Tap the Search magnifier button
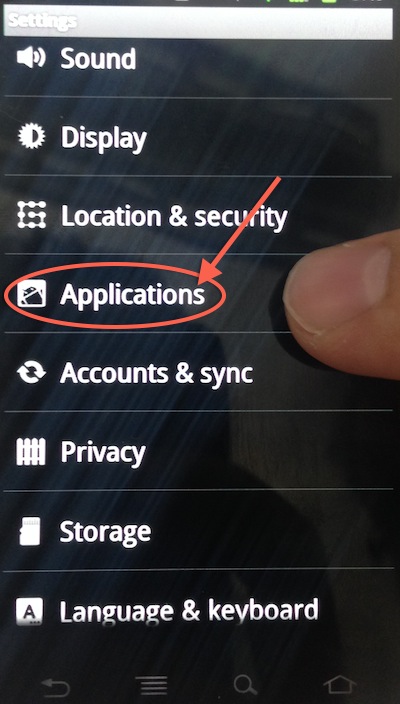Viewport: 400px width, 704px height. point(246,685)
